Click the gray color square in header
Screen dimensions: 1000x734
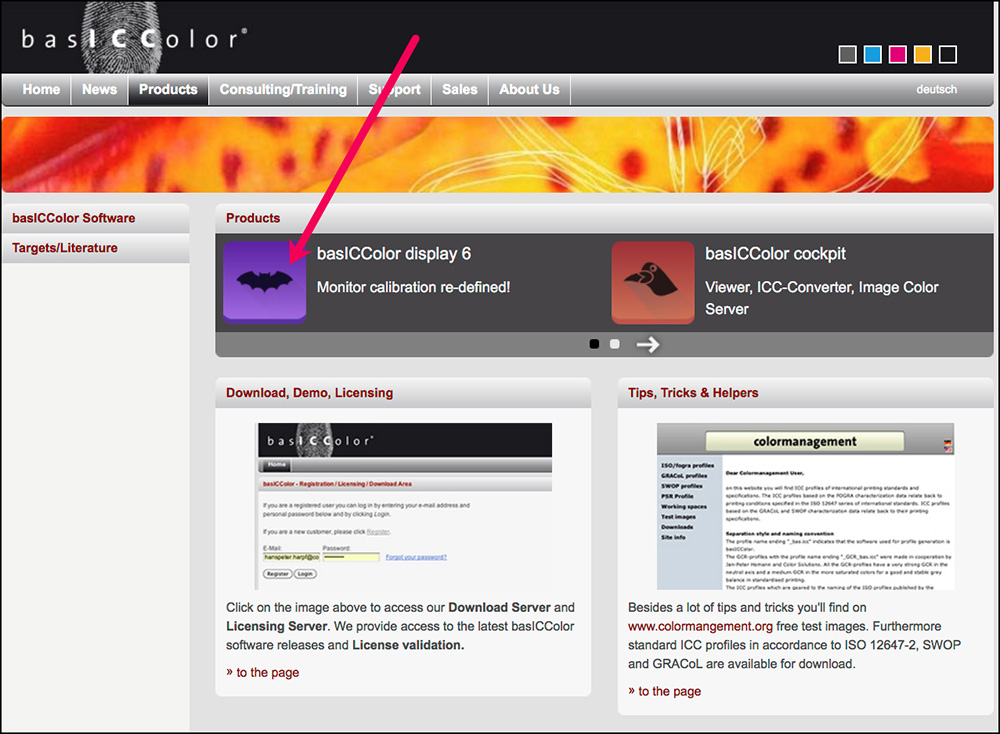847,54
